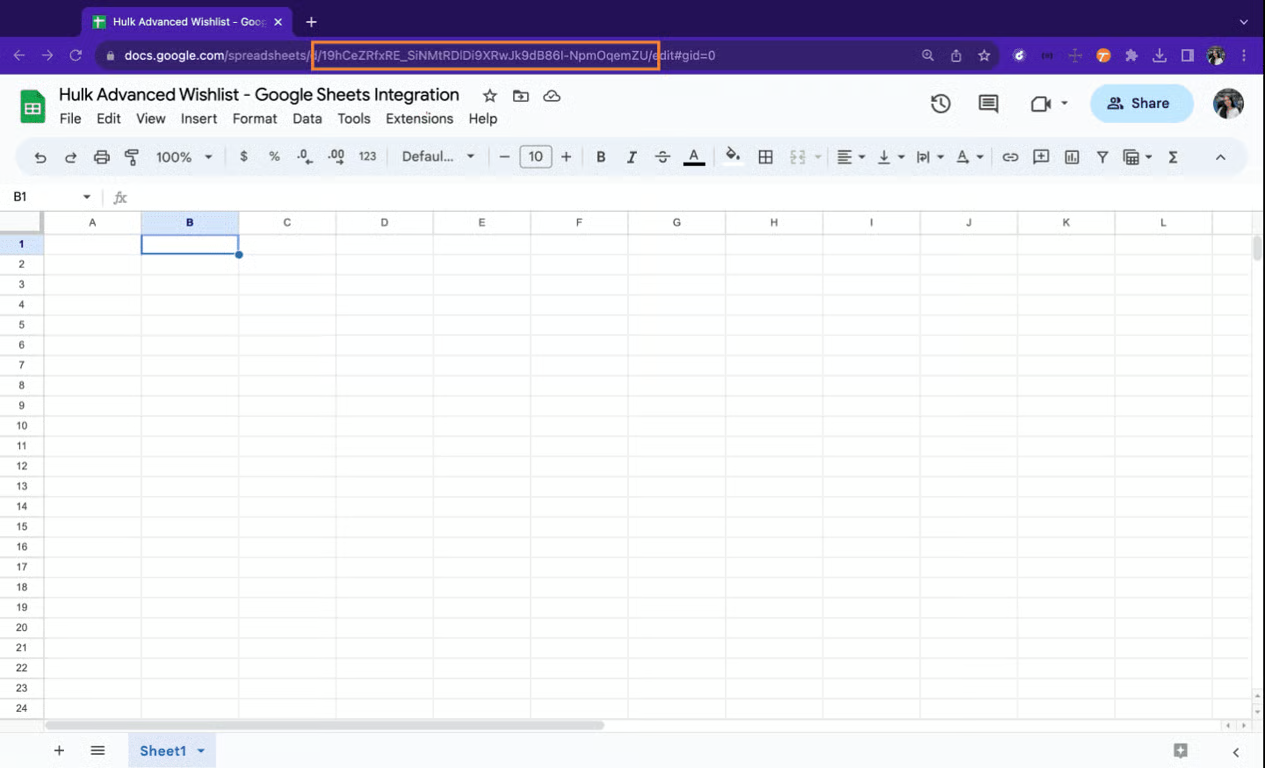Increase decimal places icon
Image resolution: width=1265 pixels, height=768 pixels.
click(336, 157)
